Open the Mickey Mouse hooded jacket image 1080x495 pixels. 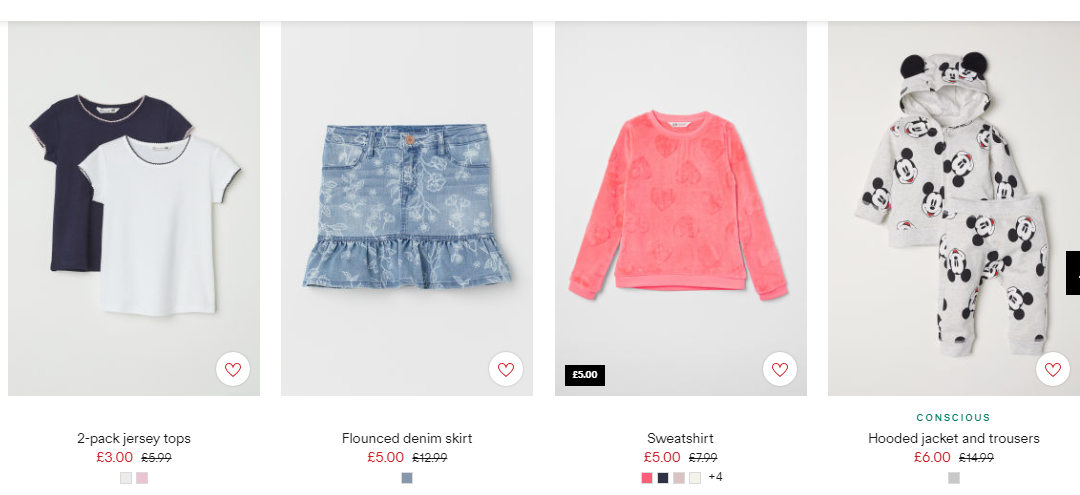coord(954,208)
